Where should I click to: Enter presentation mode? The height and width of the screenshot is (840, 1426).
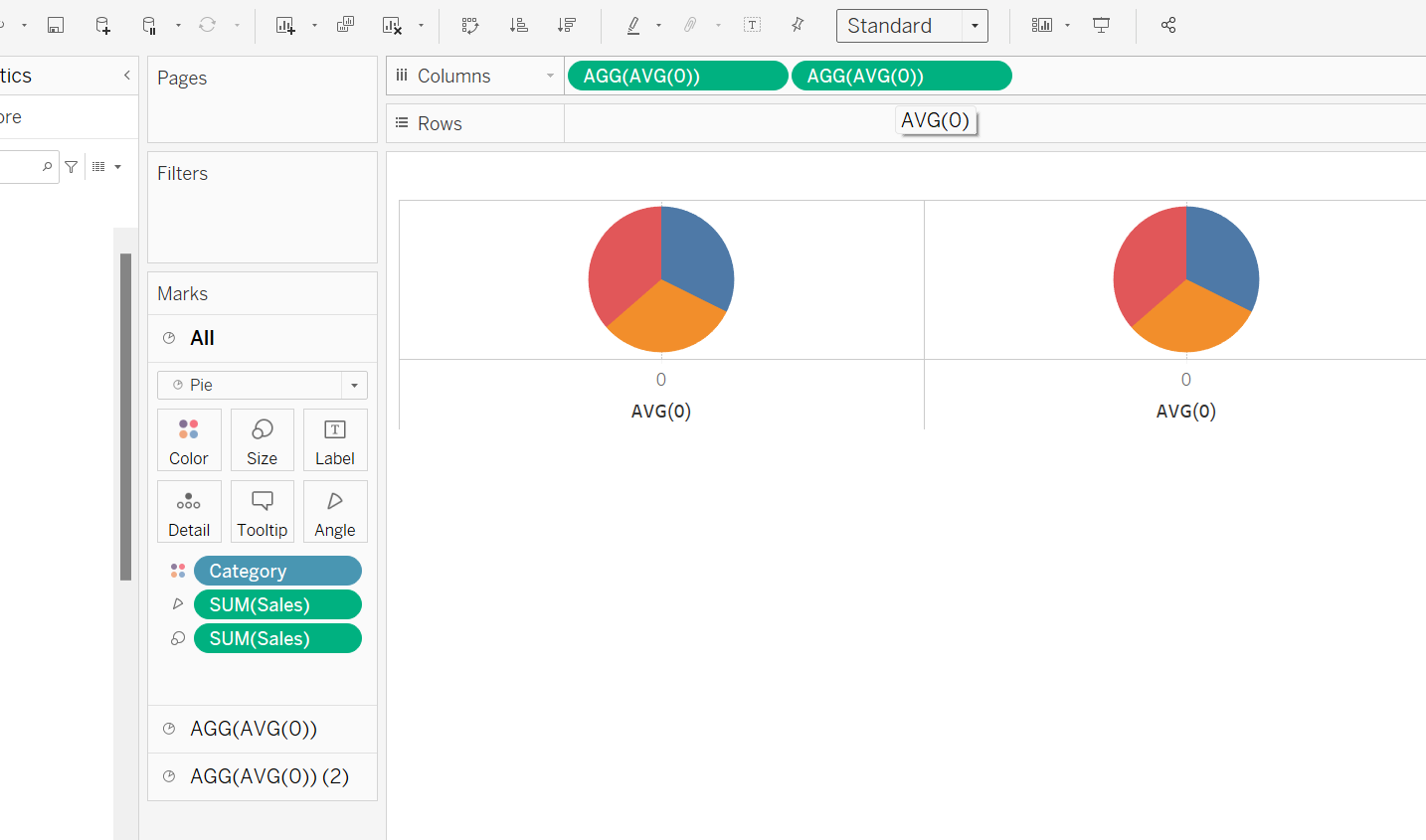[x=1101, y=25]
